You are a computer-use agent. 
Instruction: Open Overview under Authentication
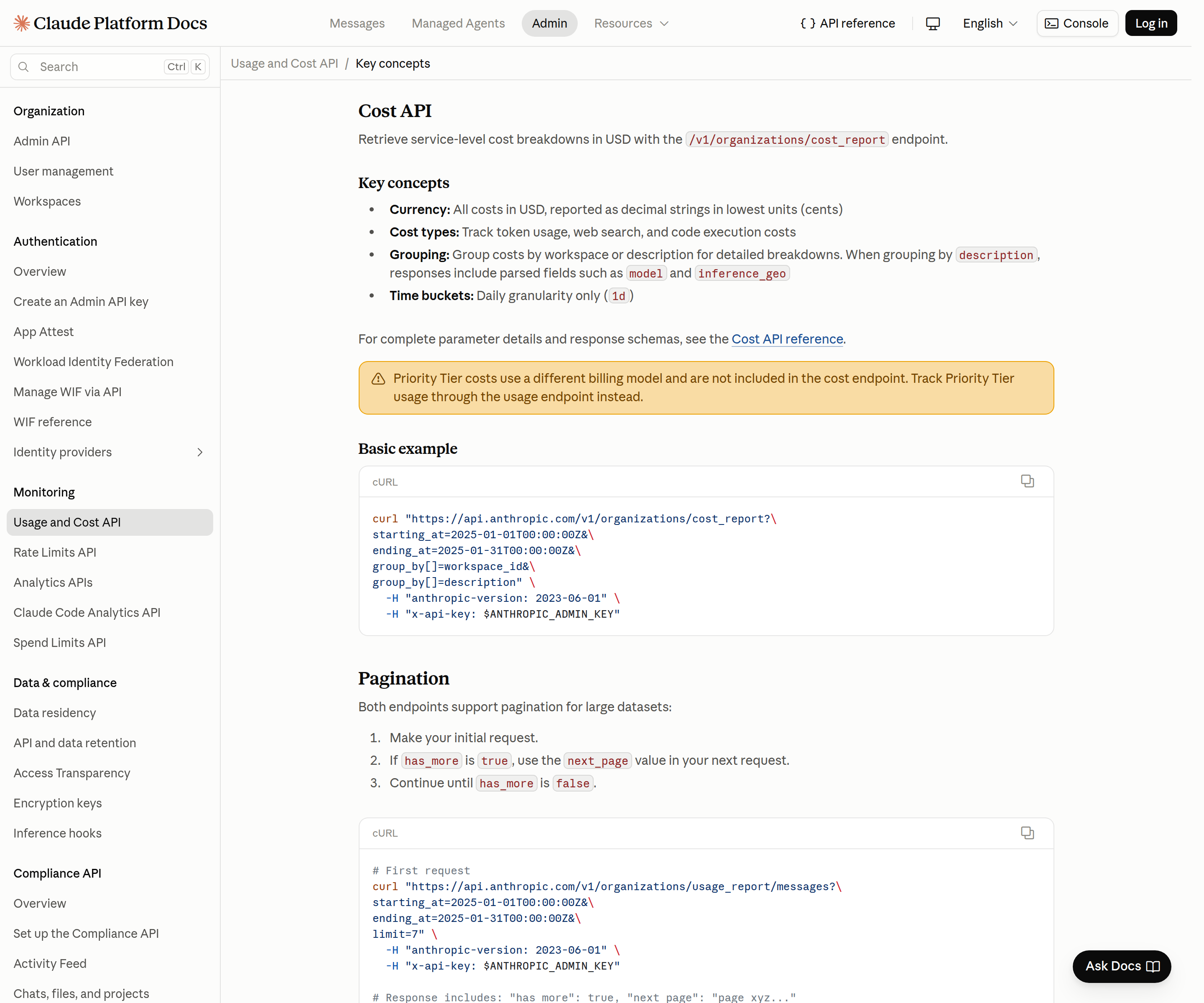(40, 275)
